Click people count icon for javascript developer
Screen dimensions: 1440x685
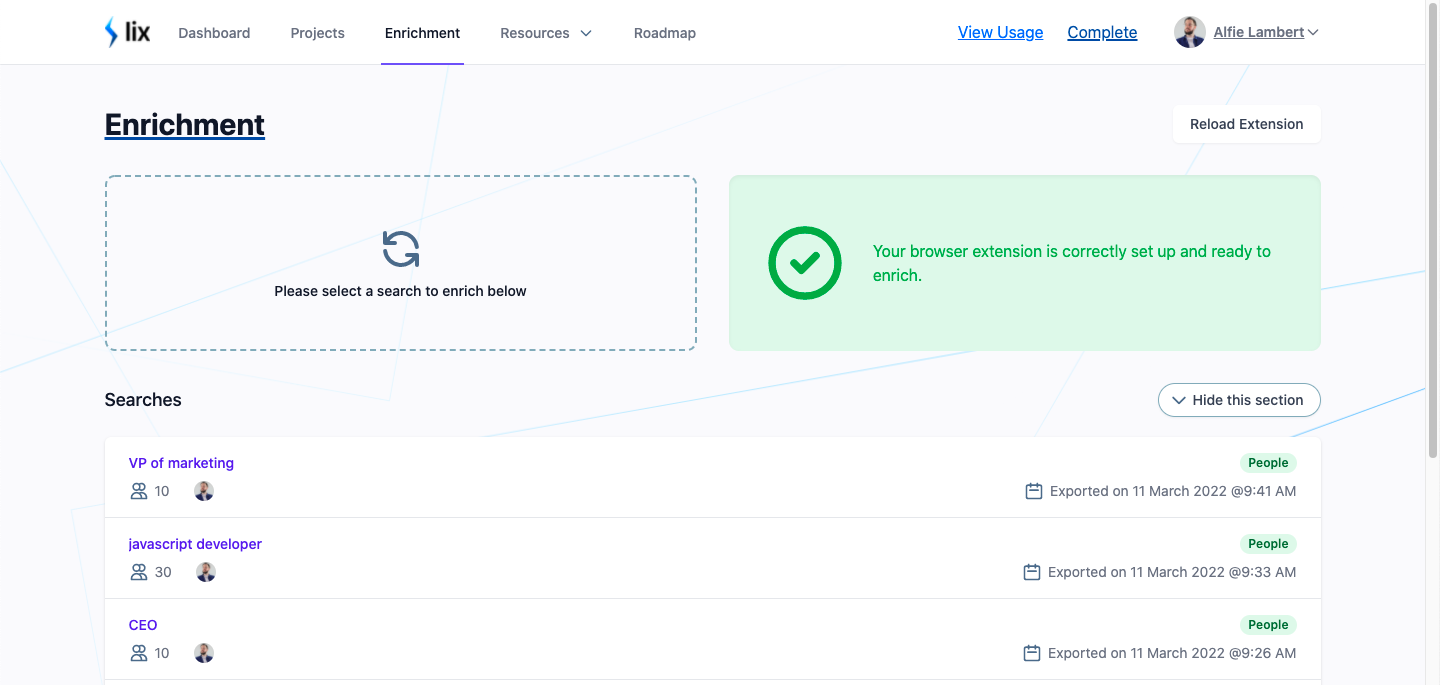[x=139, y=572]
